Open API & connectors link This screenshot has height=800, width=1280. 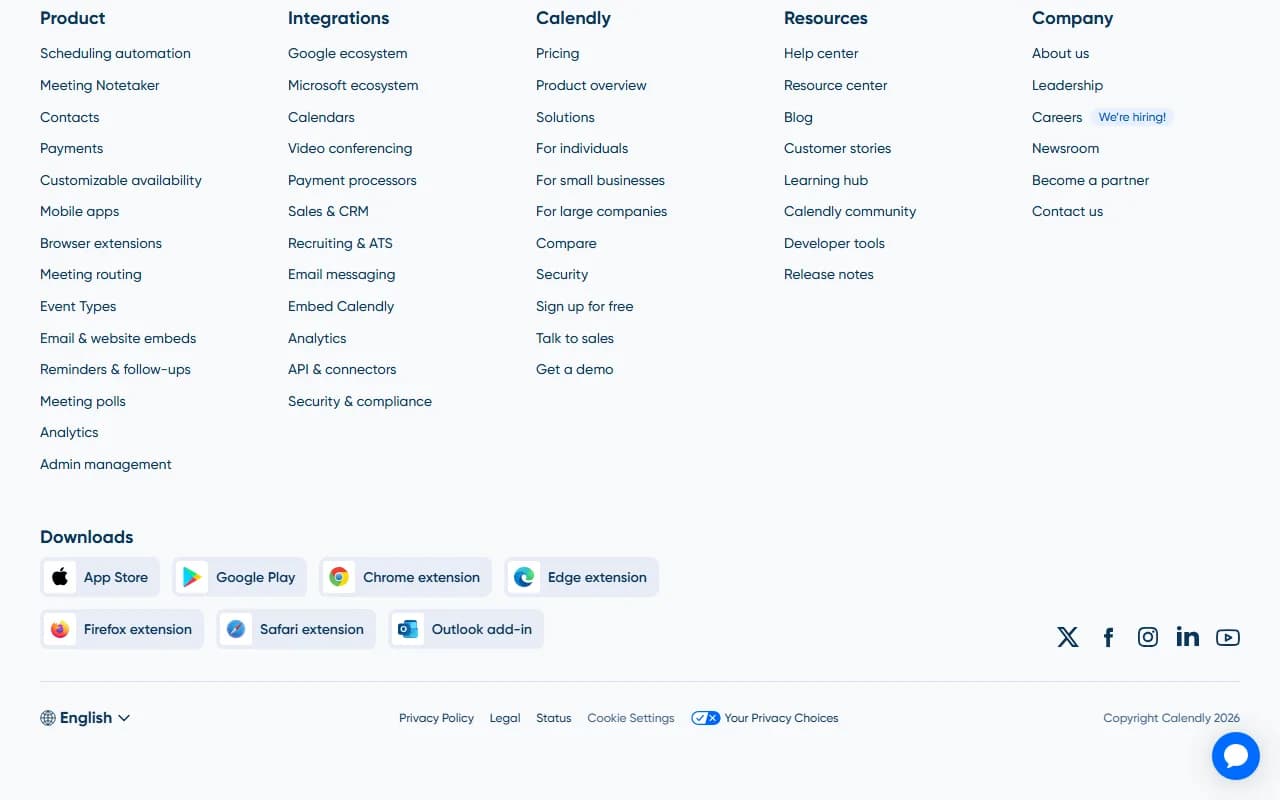[342, 369]
